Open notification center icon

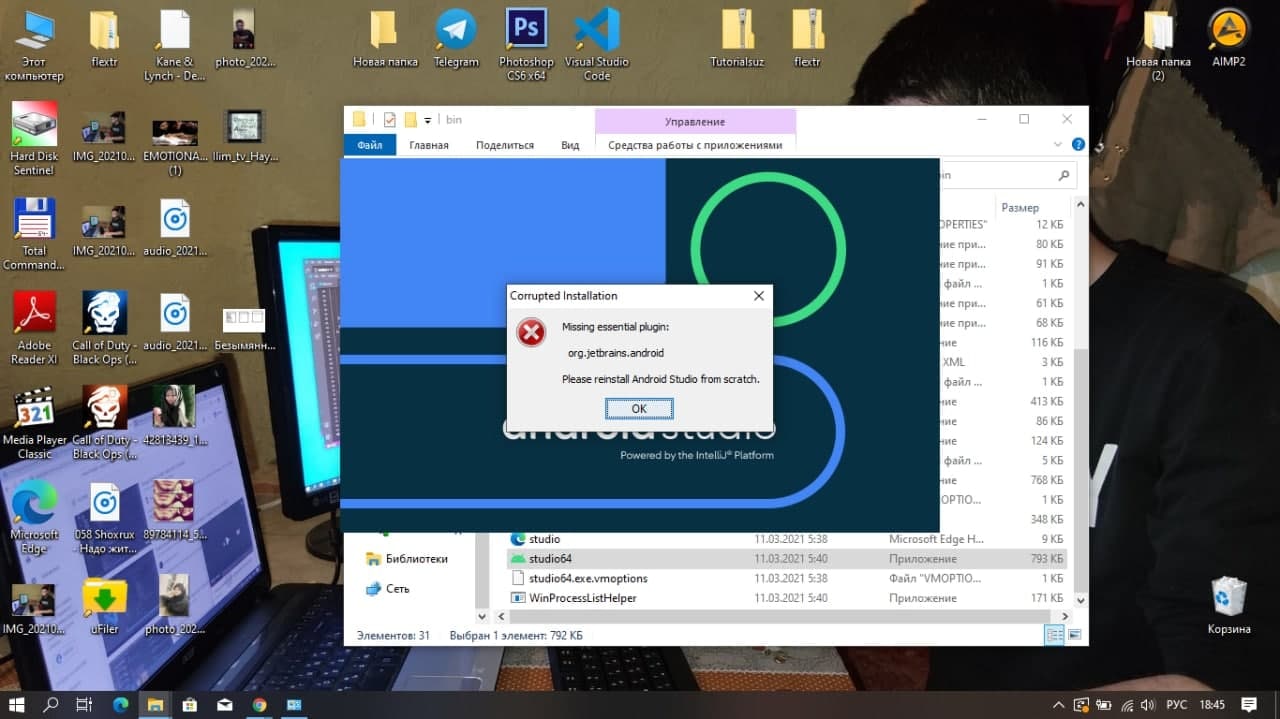pos(1248,704)
